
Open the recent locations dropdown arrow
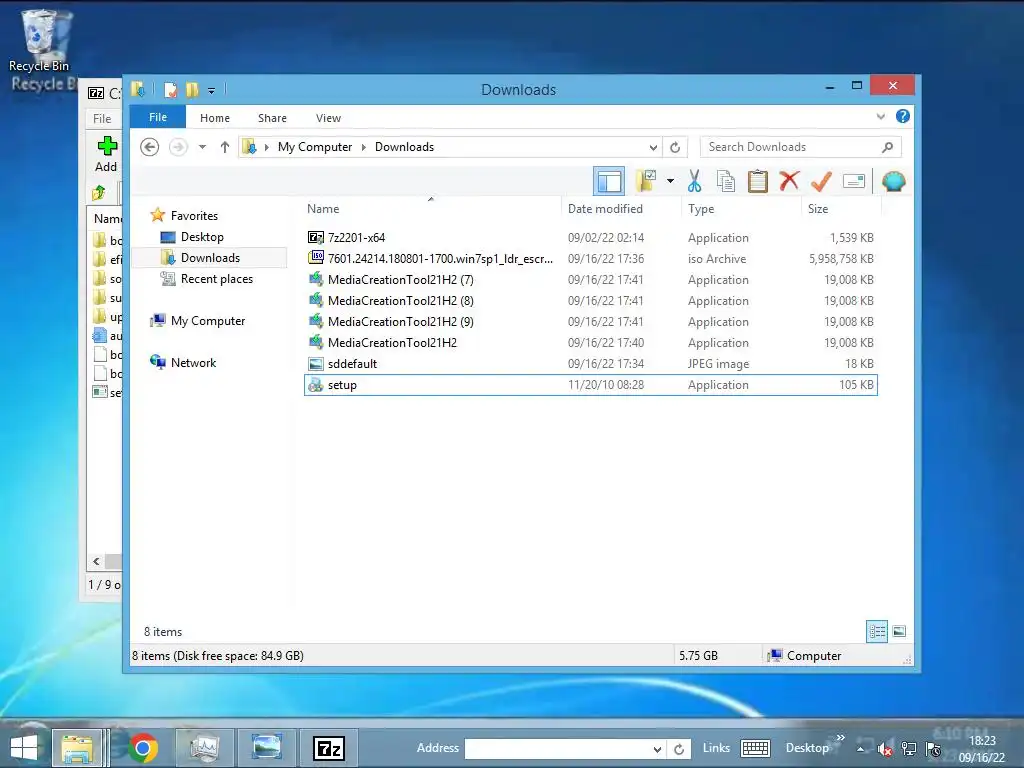[x=202, y=147]
